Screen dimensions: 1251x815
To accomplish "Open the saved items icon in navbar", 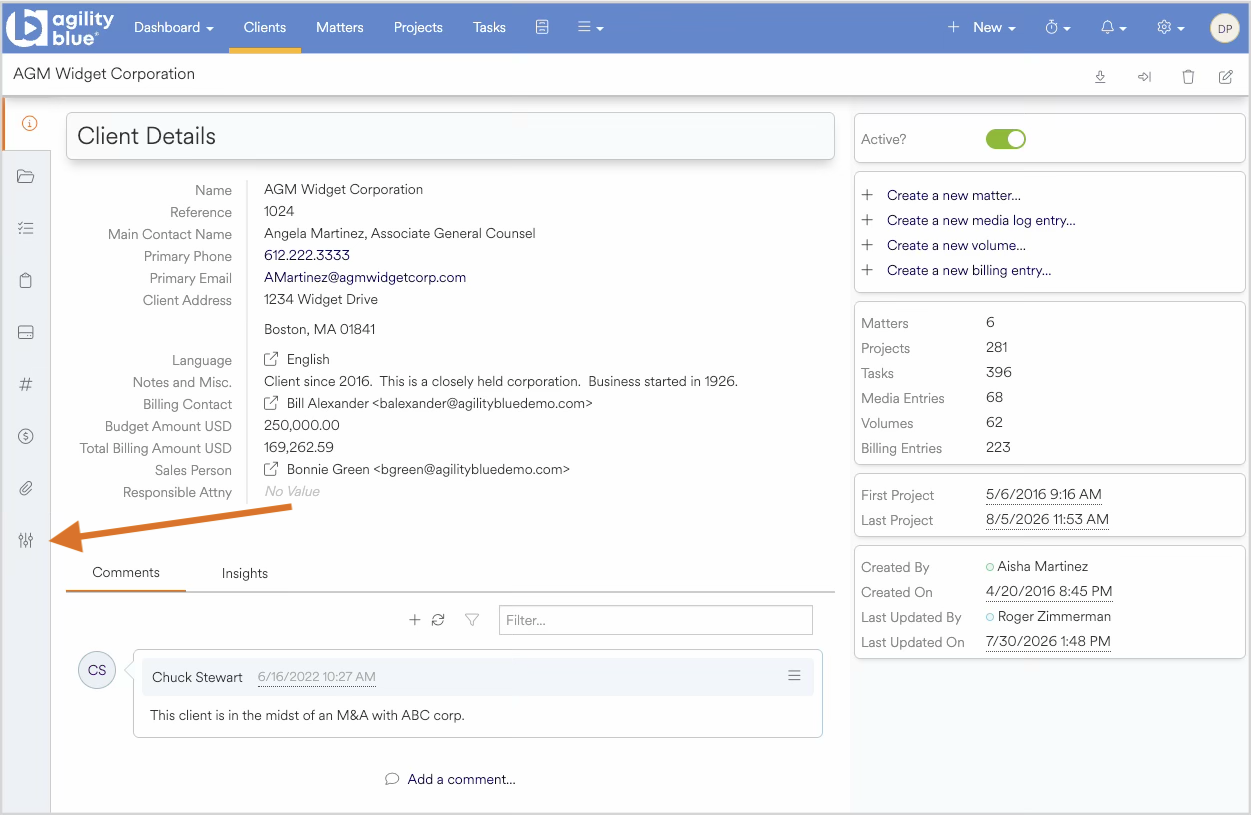I will 542,27.
